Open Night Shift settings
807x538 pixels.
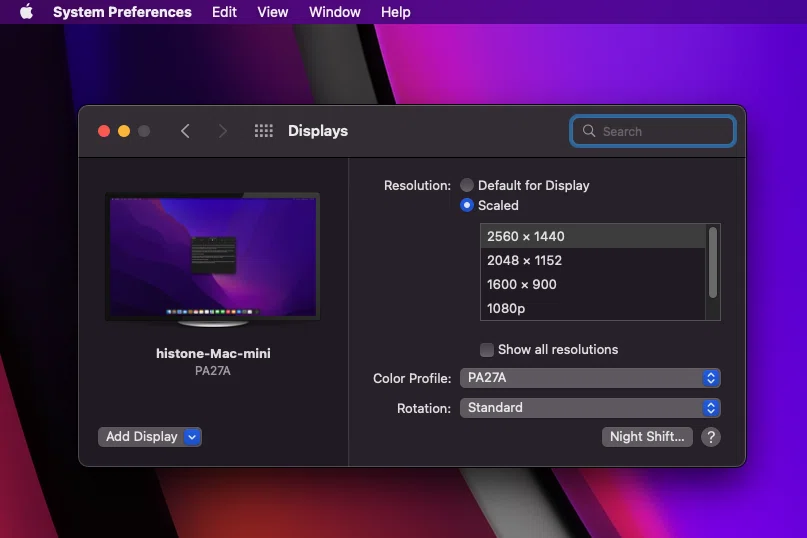pyautogui.click(x=647, y=437)
